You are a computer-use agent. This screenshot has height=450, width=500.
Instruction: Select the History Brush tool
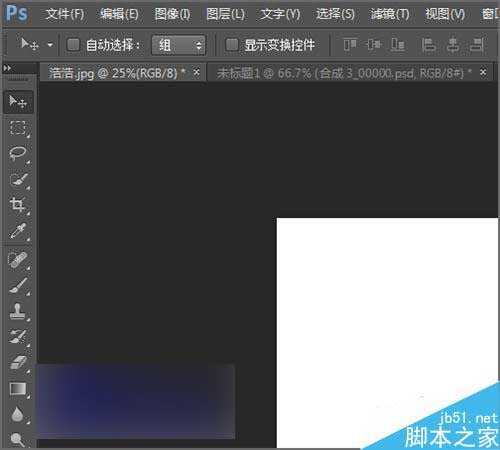(18, 337)
